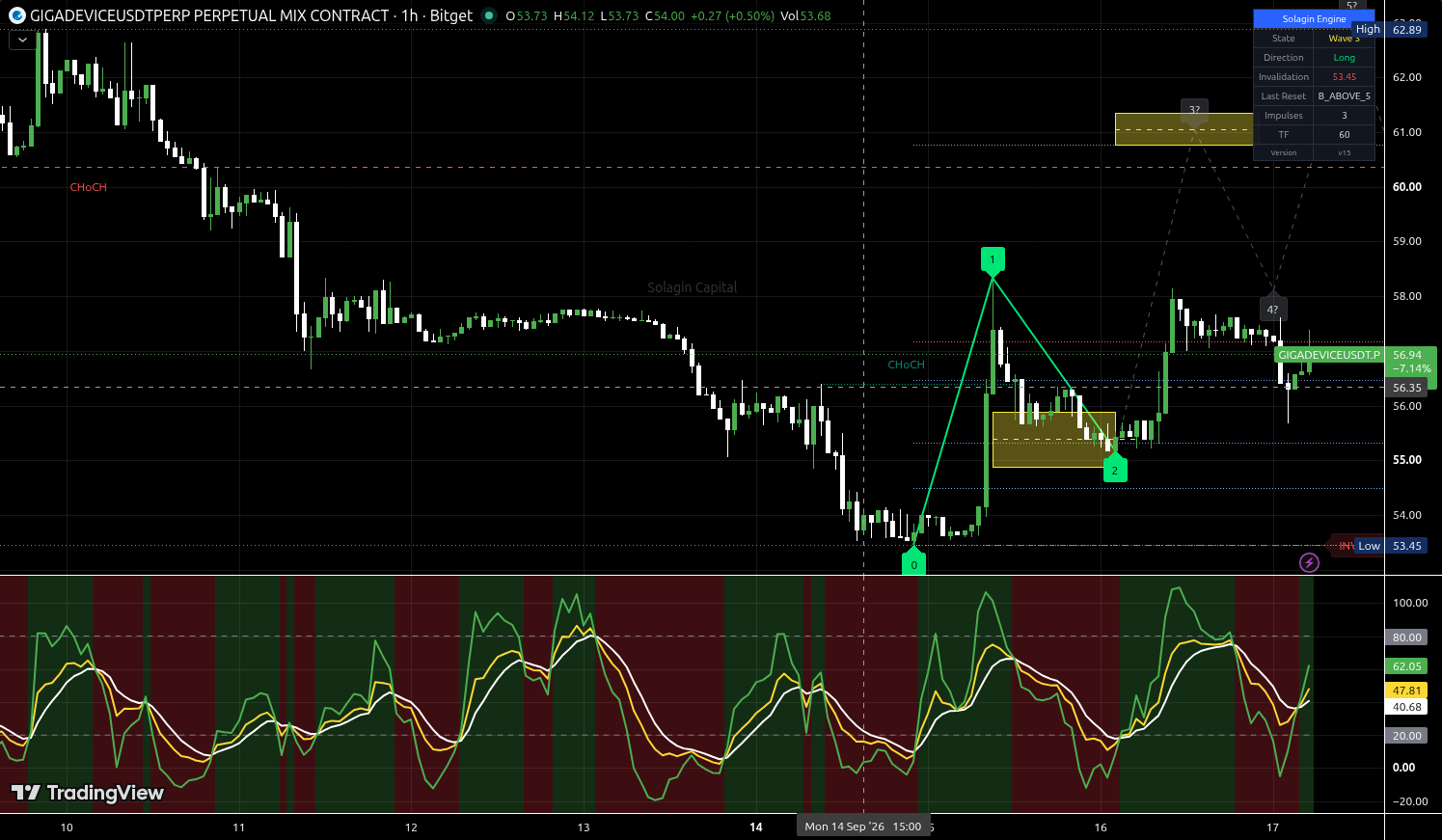Click the v15 version cell
This screenshot has height=840, width=1442.
point(1344,152)
